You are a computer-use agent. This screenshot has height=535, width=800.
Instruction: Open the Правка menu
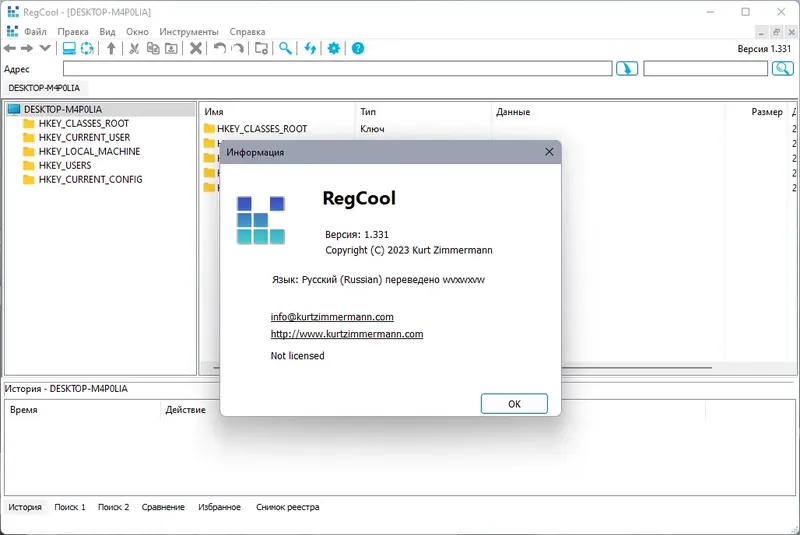(x=73, y=32)
